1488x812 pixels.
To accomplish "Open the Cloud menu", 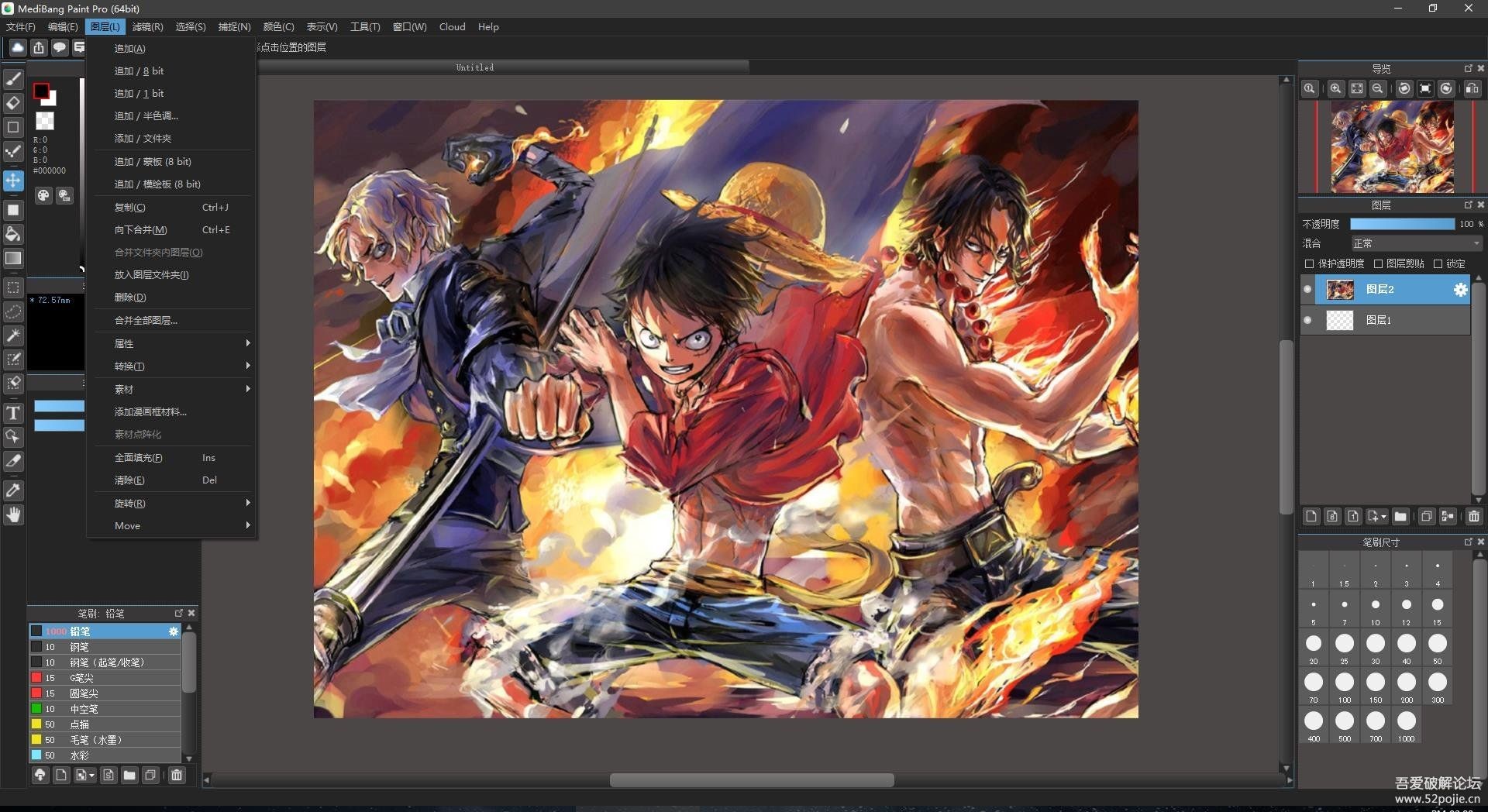I will 452,27.
